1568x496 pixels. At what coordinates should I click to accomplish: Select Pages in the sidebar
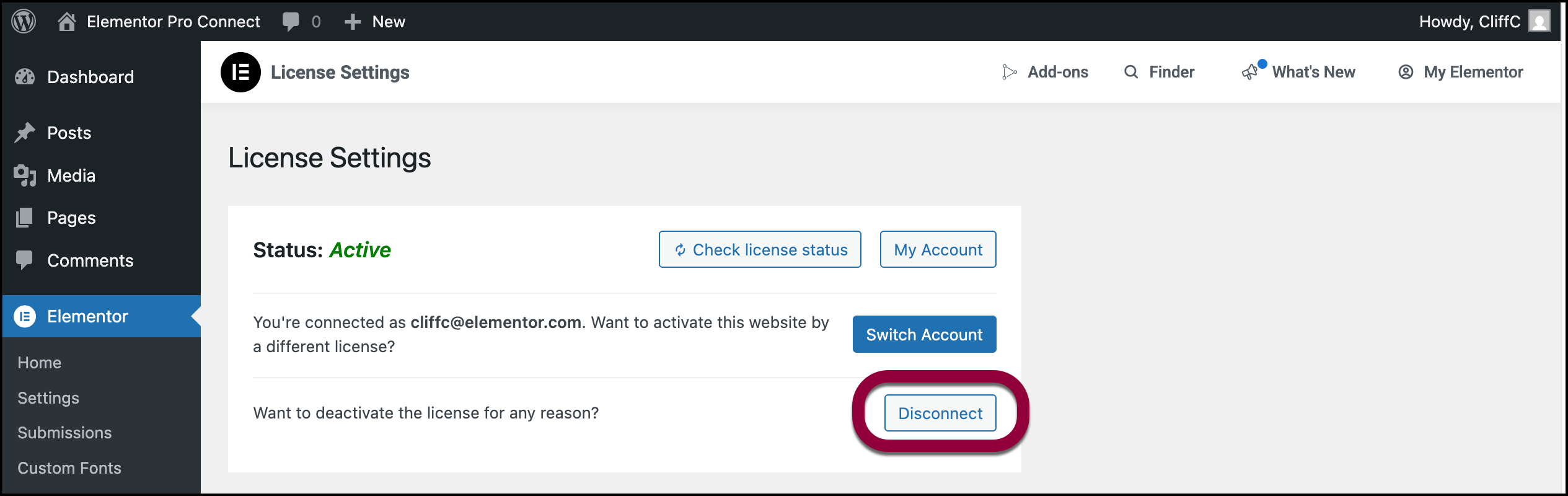coord(71,218)
